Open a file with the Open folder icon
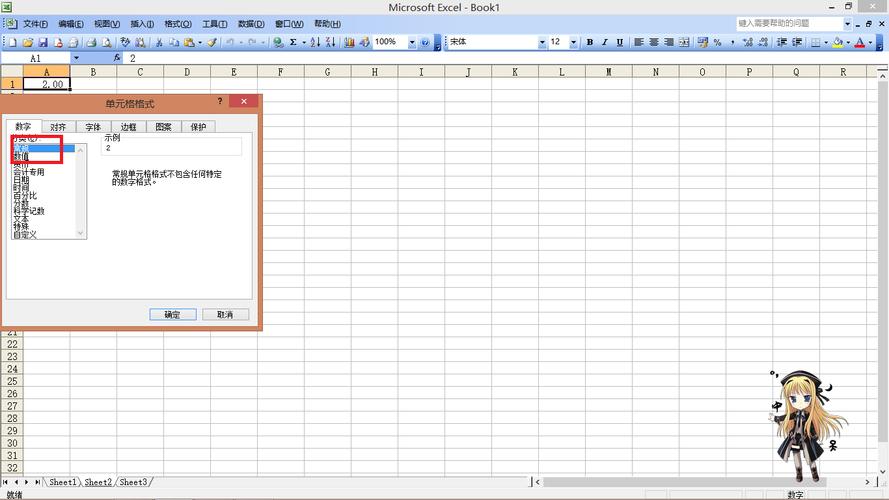Screen dimensions: 889x500 tap(28, 43)
